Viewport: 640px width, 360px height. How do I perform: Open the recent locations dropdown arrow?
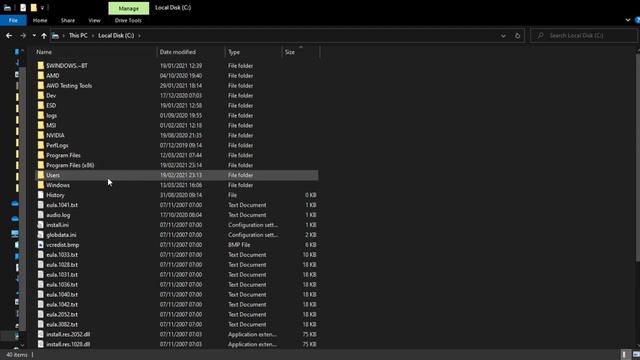(34, 36)
